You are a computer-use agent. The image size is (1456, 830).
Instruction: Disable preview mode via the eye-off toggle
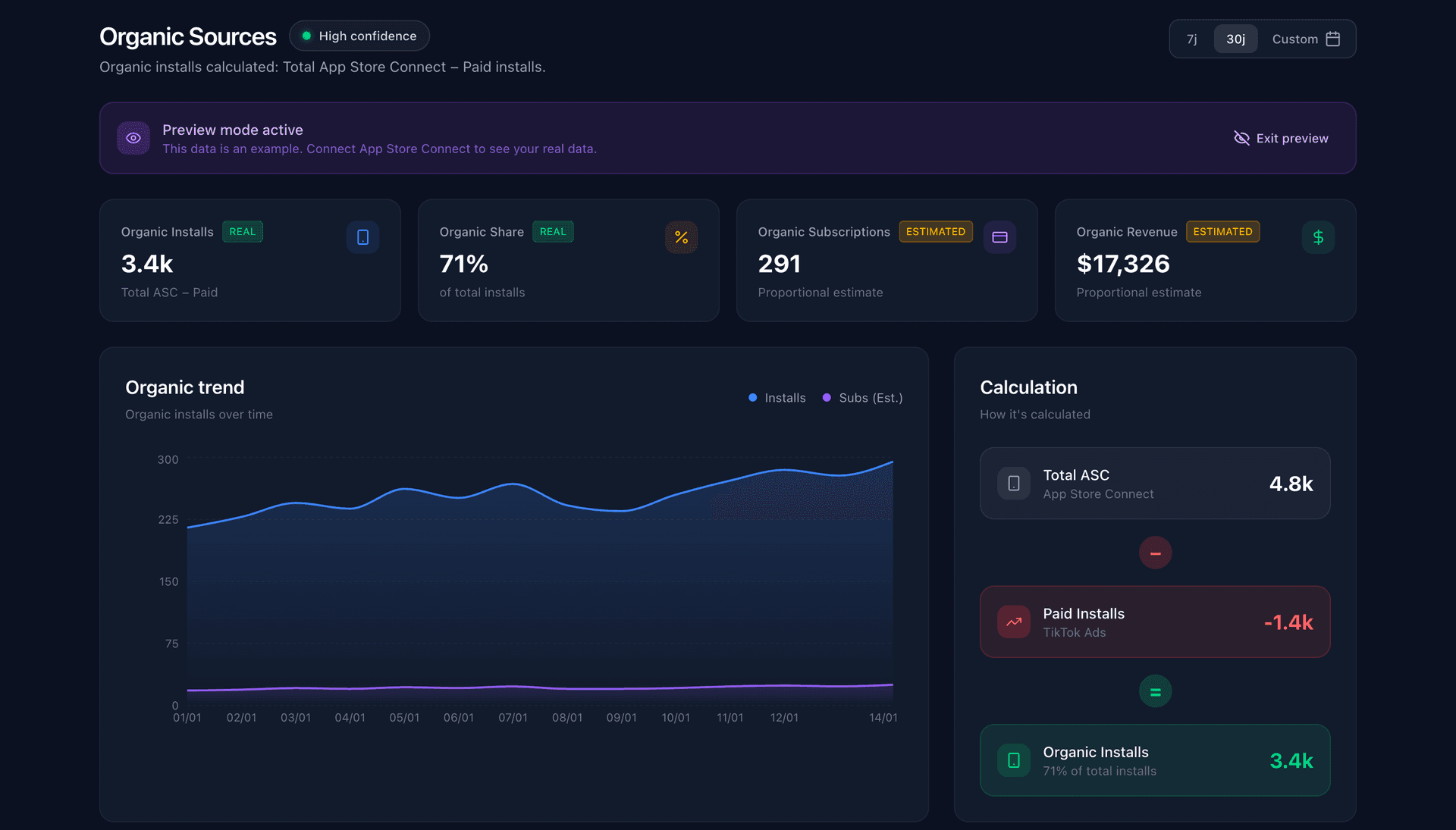point(1241,138)
